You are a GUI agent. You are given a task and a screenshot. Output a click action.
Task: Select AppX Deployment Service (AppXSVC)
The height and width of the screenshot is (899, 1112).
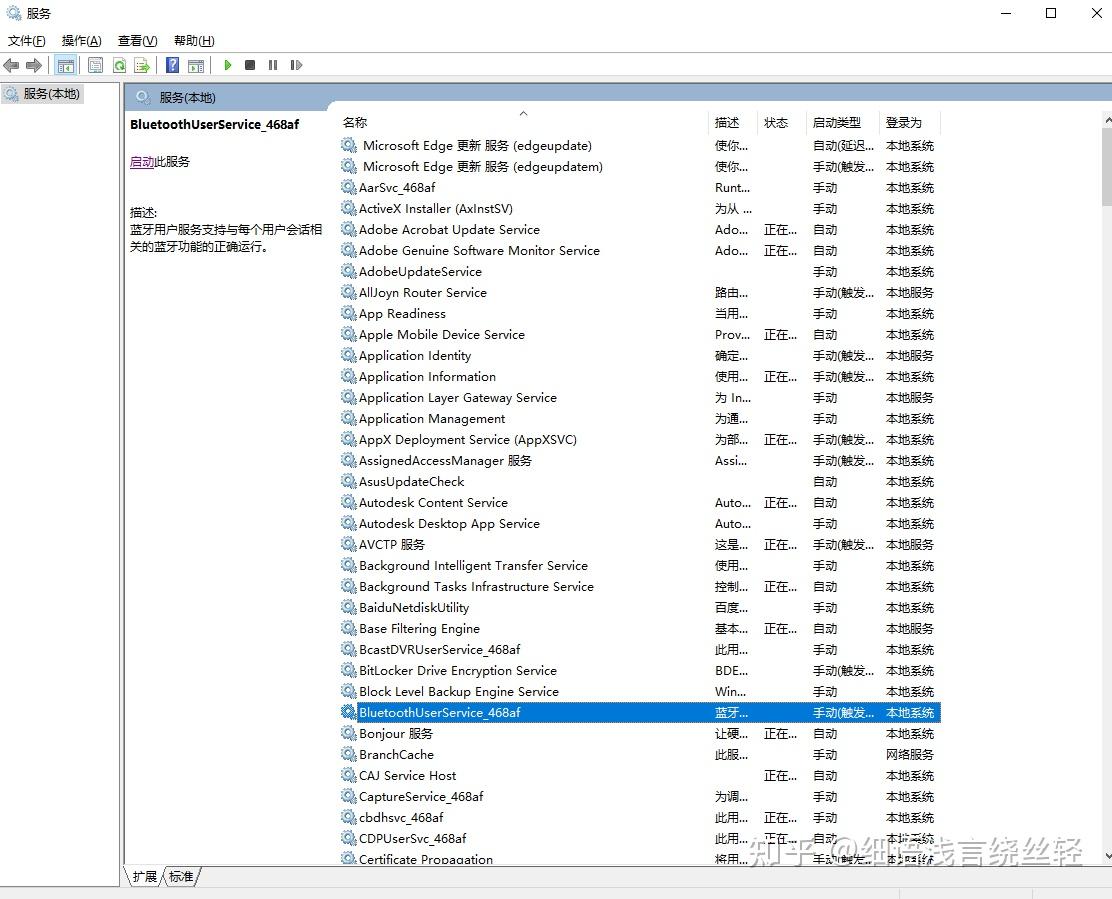click(640, 440)
